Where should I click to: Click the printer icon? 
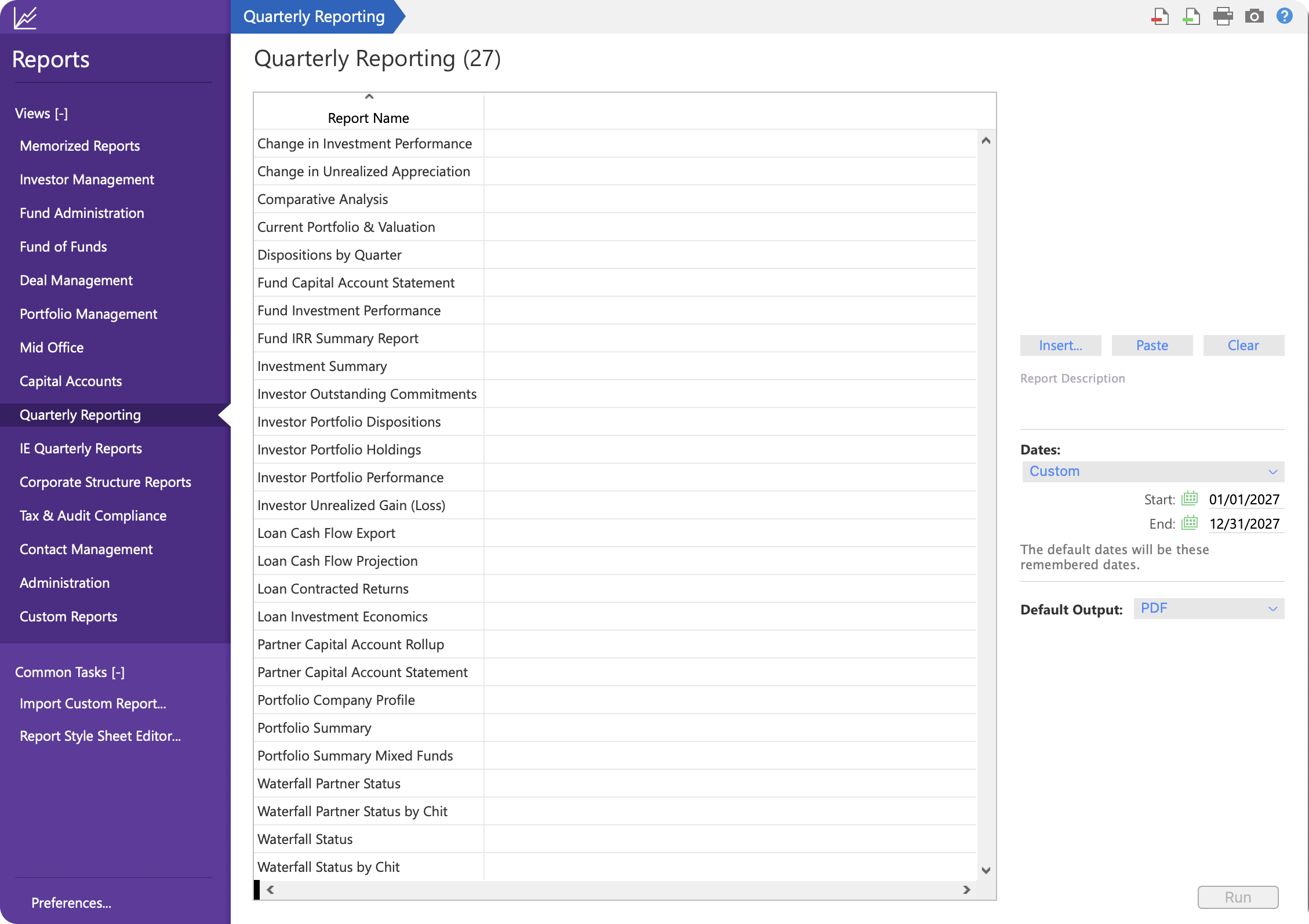[1223, 16]
